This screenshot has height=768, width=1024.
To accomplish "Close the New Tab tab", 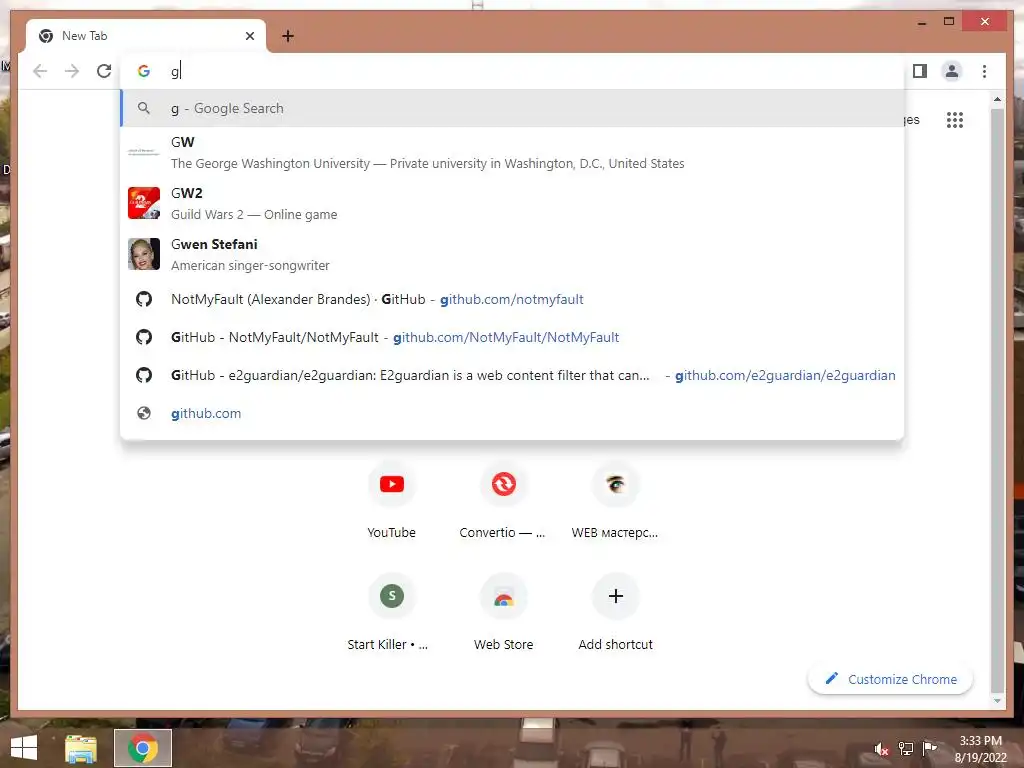I will (249, 36).
